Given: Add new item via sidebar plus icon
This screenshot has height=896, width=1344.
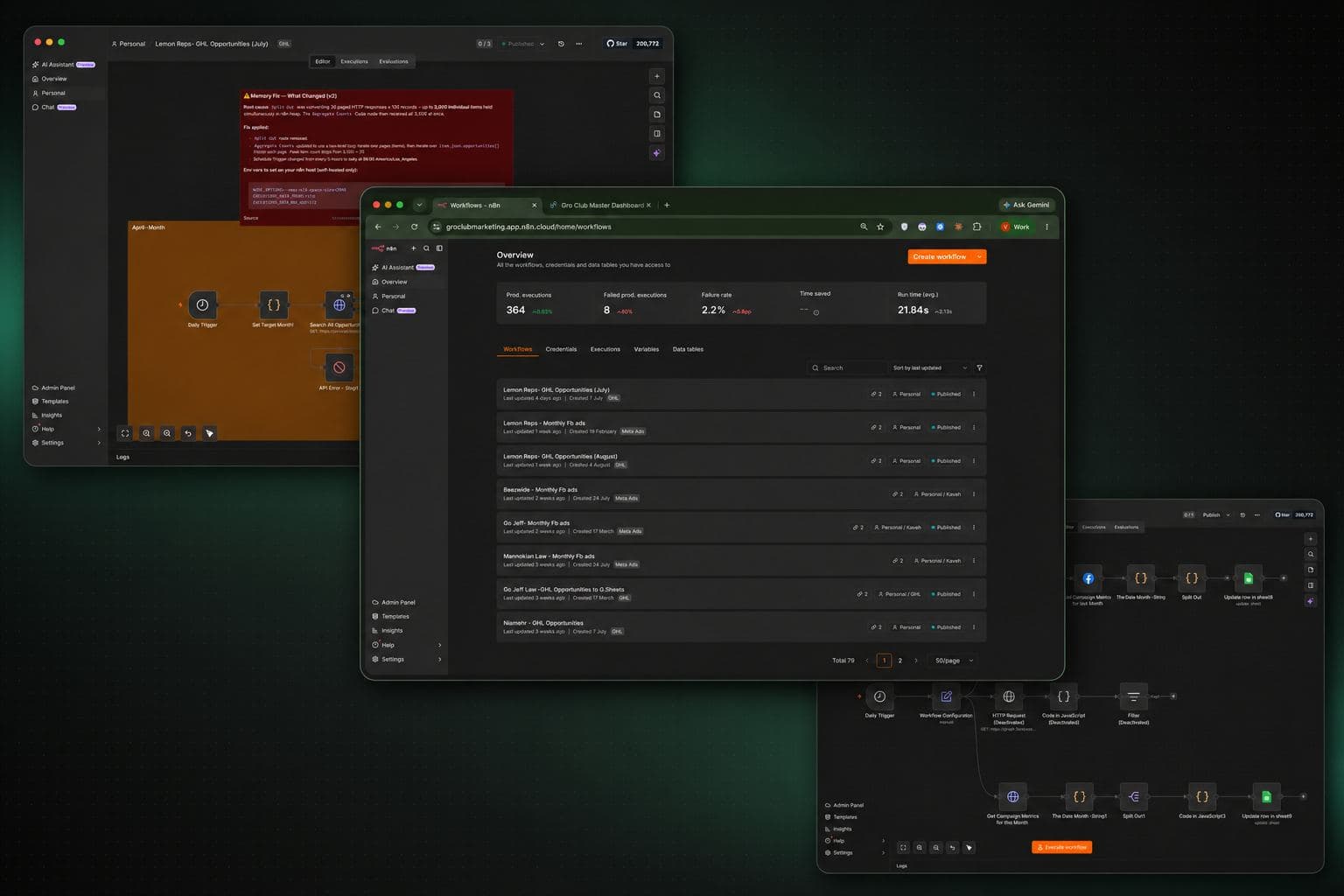Looking at the screenshot, I should click(x=414, y=248).
